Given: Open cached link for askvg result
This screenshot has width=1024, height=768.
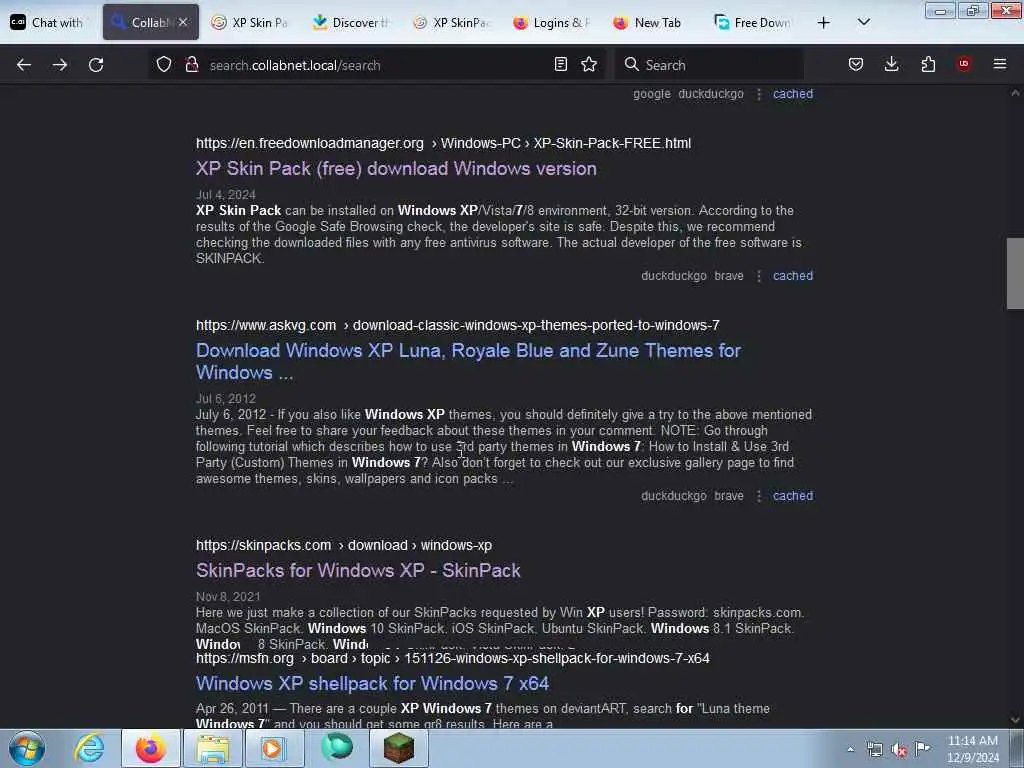Looking at the screenshot, I should (793, 496).
